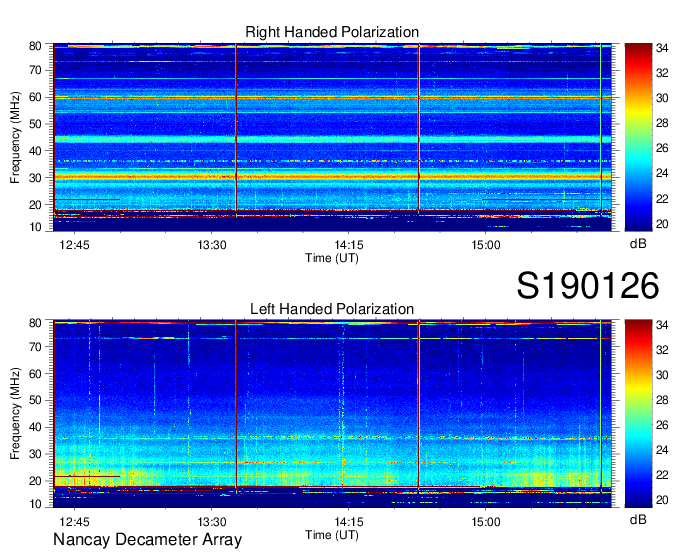Click the Time (UT) label under the left-handed plot
Screen dimensions: 680x552
332,535
